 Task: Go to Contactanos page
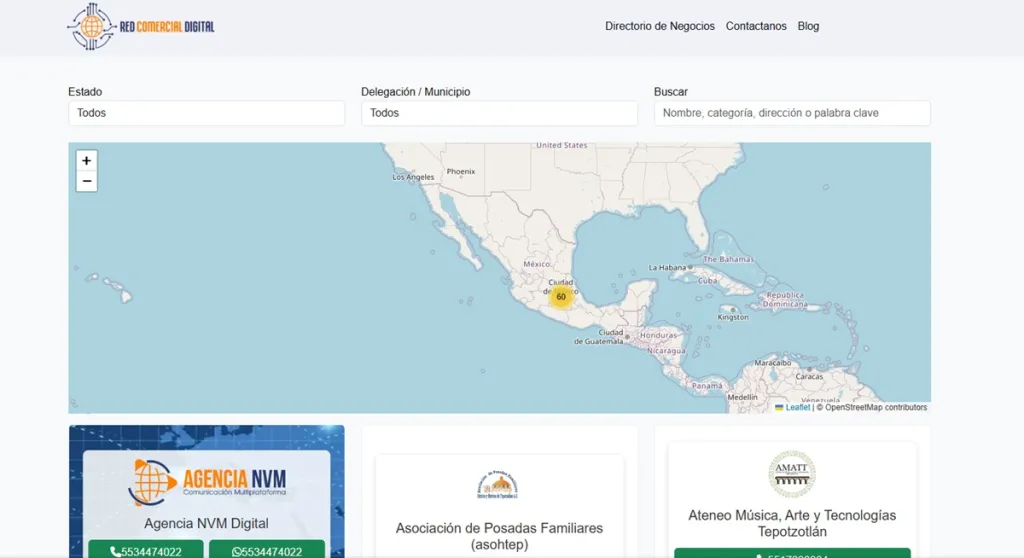coord(756,26)
